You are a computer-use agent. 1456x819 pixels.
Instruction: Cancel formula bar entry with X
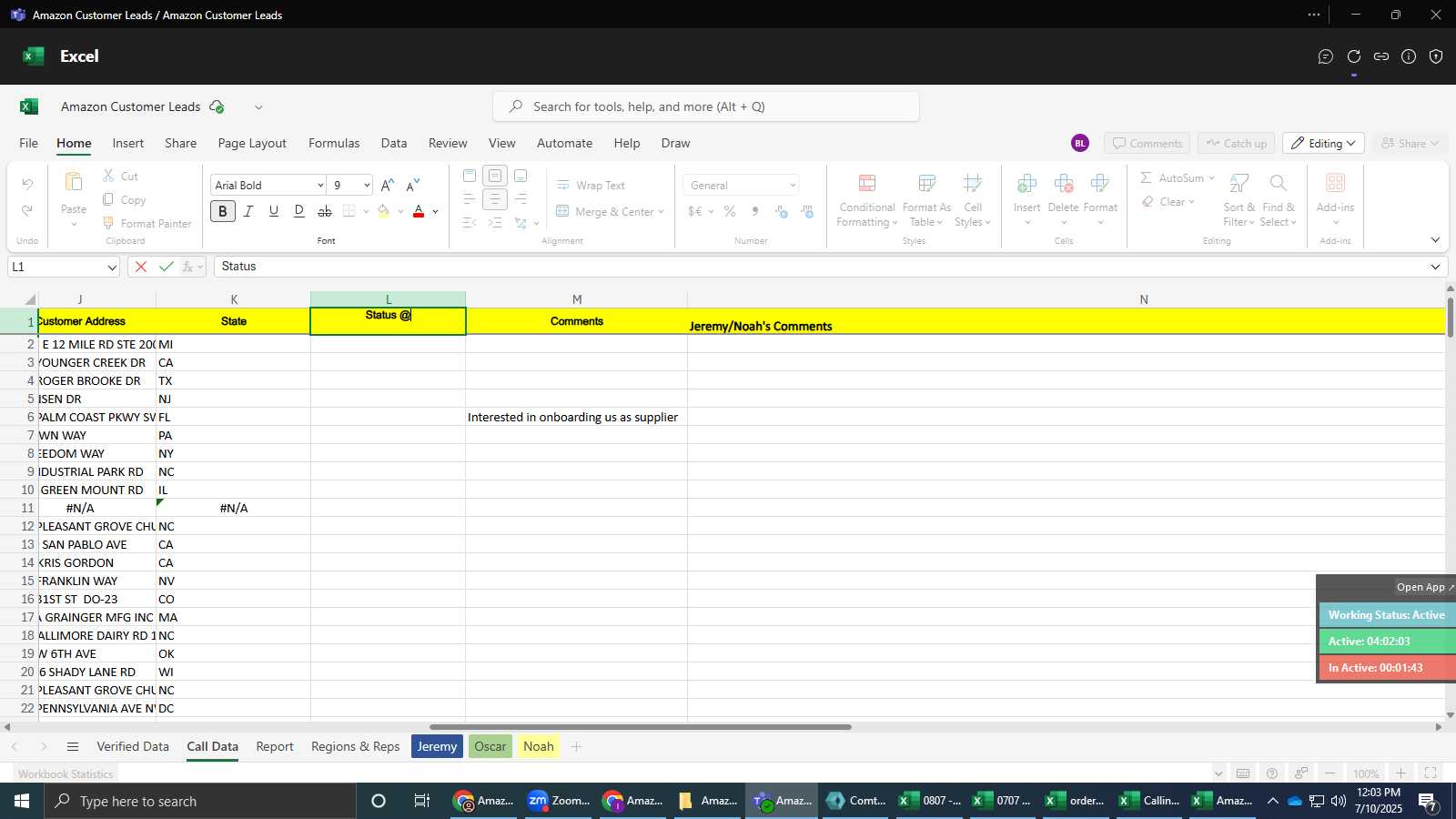(x=140, y=267)
